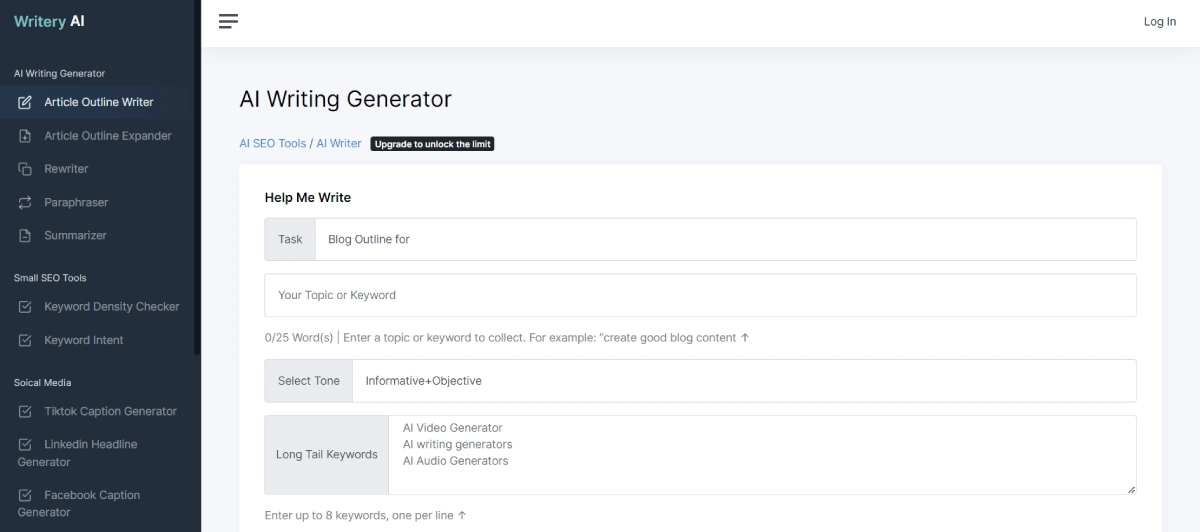The image size is (1200, 532).
Task: Click the AI Writer breadcrumb link
Action: tap(339, 144)
